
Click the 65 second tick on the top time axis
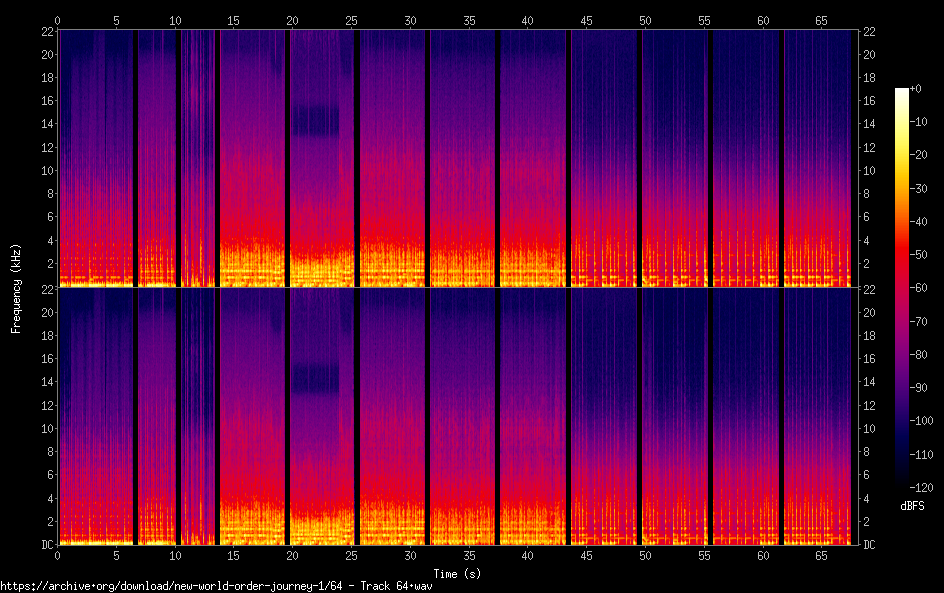(x=822, y=19)
